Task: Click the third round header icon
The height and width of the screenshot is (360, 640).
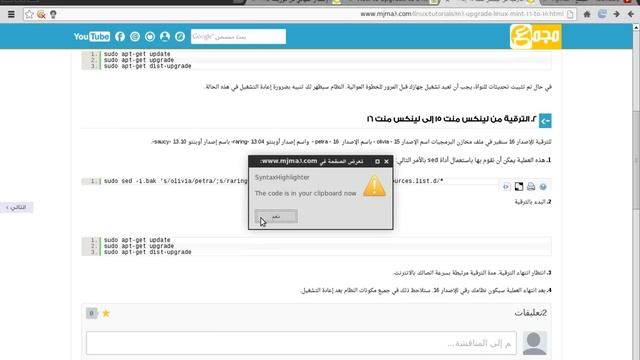Action: click(x=150, y=37)
